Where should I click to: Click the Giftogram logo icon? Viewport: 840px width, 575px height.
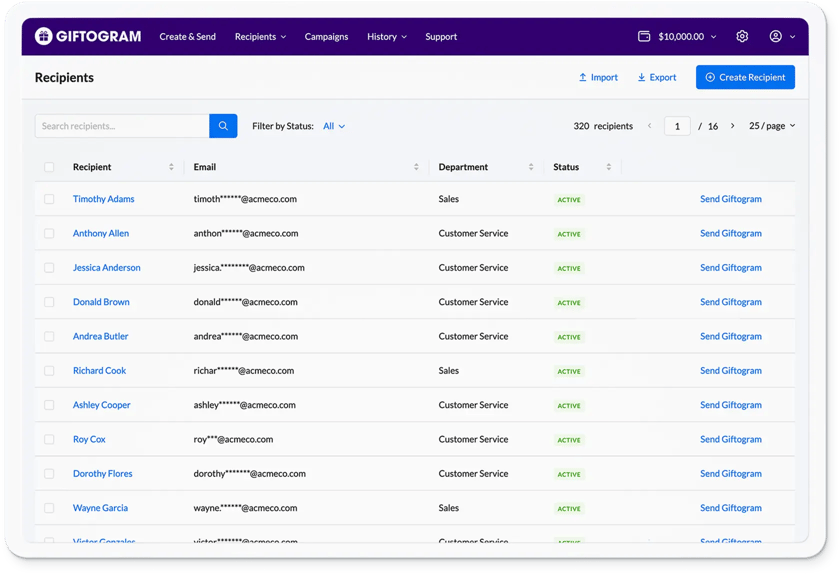point(43,37)
